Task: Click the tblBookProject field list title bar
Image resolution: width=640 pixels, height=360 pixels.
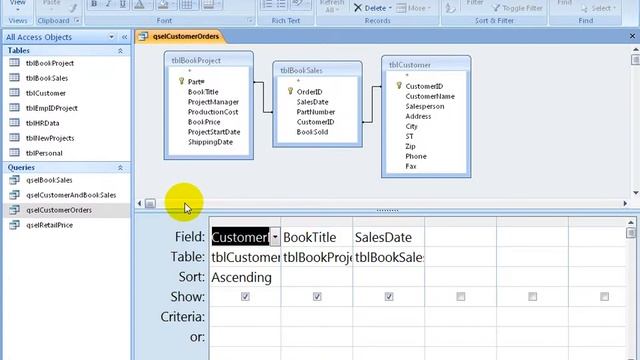Action: [209, 60]
